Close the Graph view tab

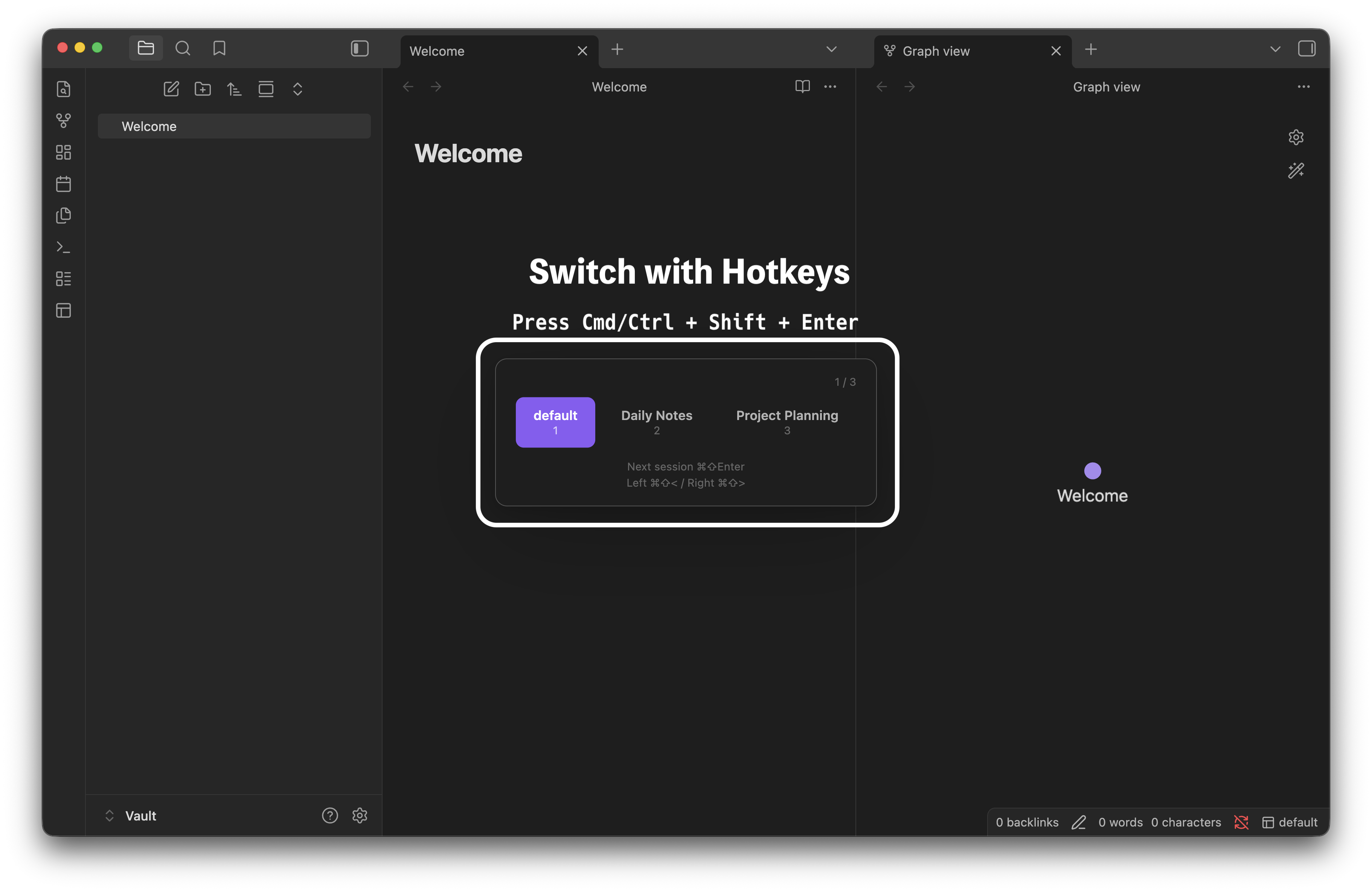1056,51
